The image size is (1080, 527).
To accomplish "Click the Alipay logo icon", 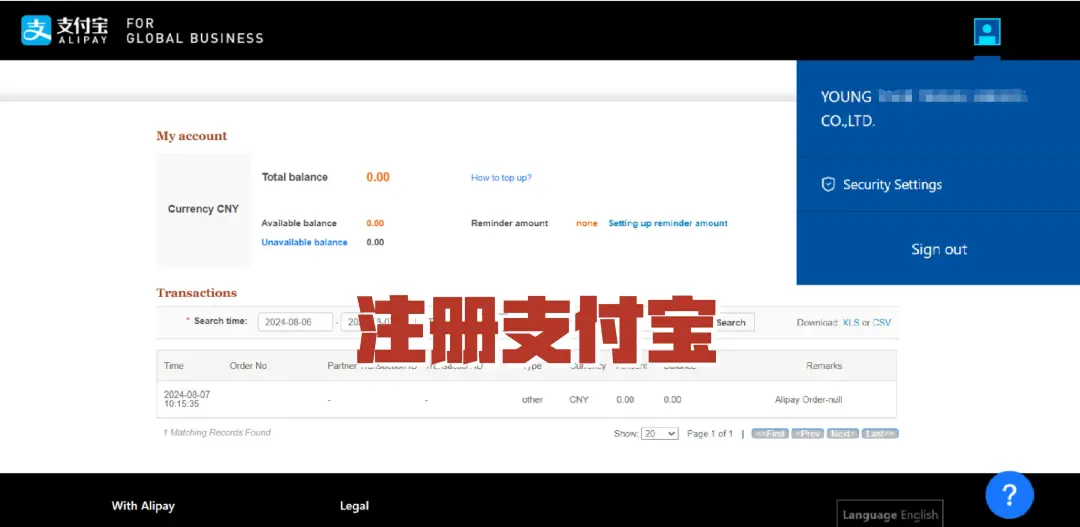I will pyautogui.click(x=36, y=30).
